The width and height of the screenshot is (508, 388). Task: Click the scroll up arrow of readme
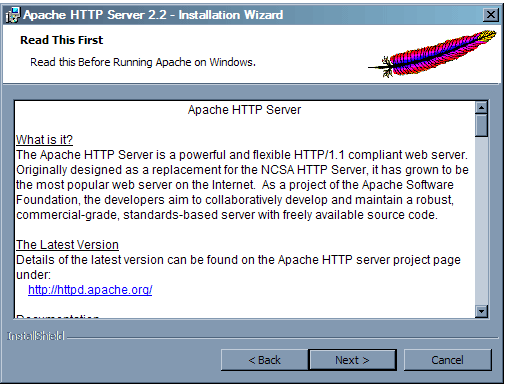coord(481,107)
